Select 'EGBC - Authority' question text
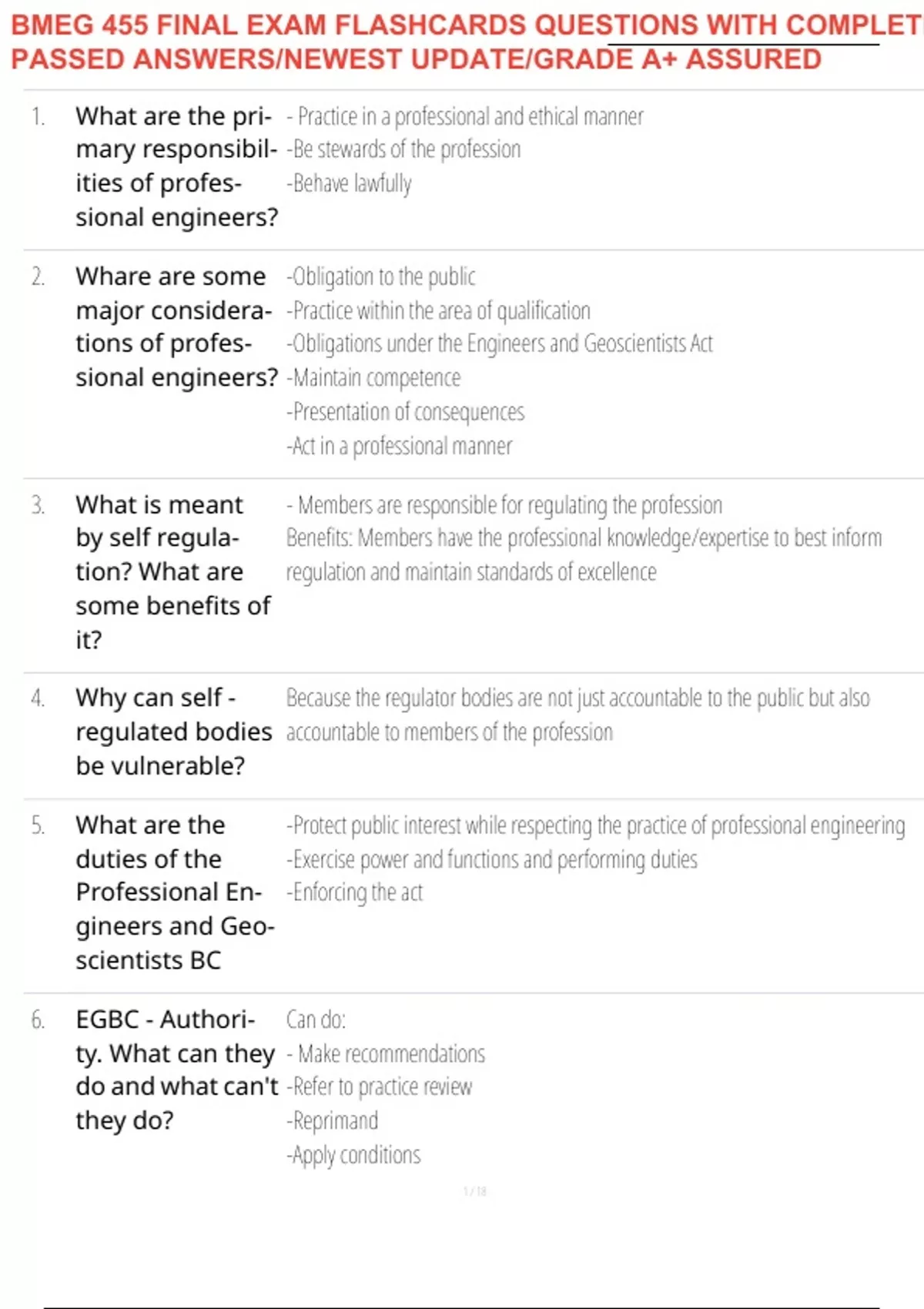924x1309 pixels. pyautogui.click(x=176, y=1070)
